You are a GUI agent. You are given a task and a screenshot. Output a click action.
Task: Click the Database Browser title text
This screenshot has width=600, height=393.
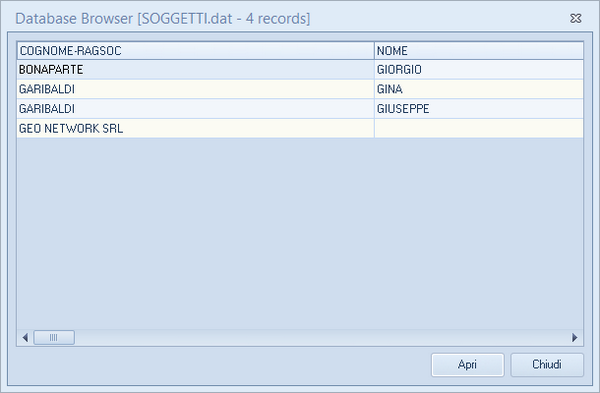coord(163,18)
